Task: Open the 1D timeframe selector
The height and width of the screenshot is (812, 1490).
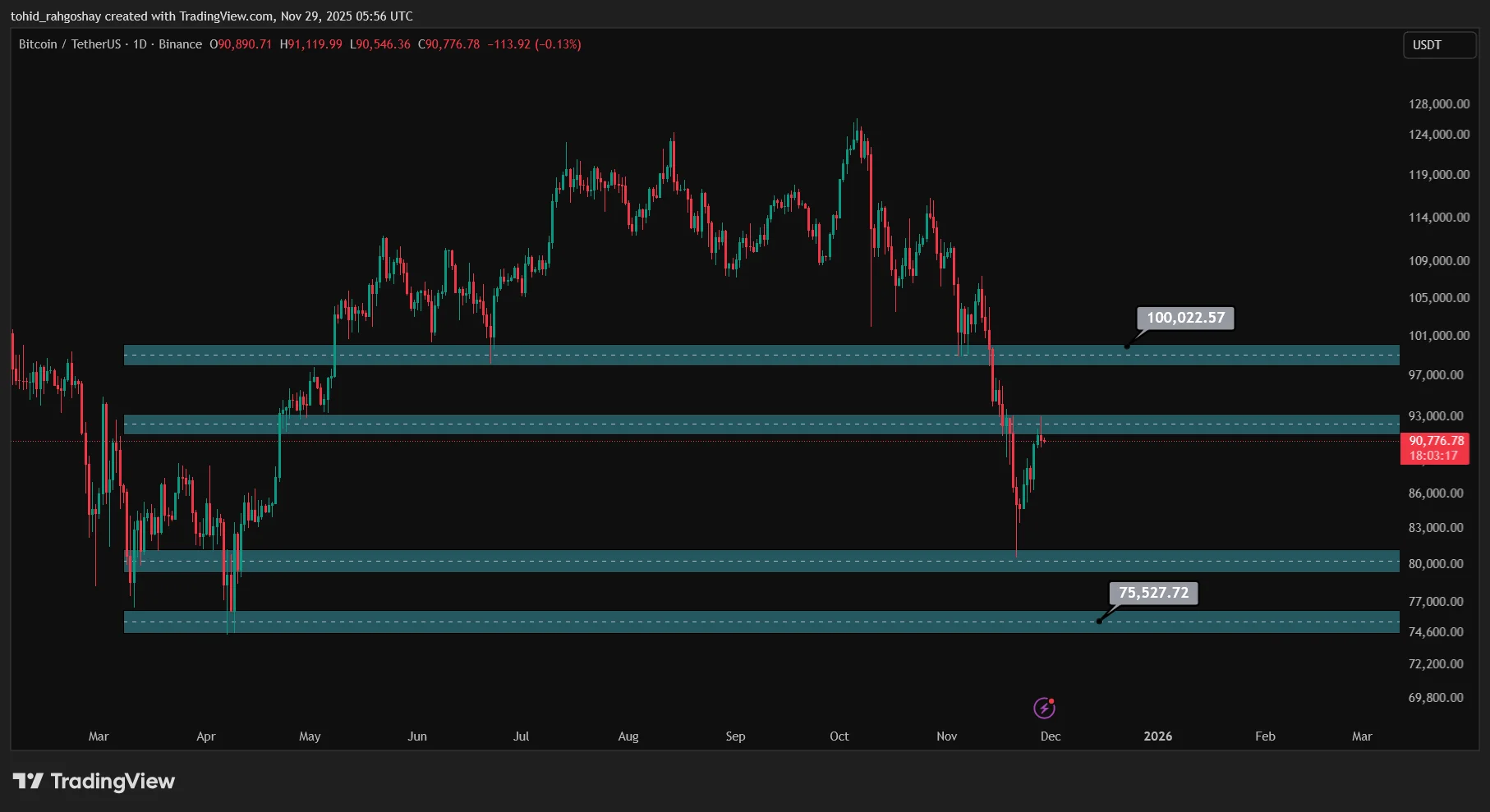Action: click(138, 44)
